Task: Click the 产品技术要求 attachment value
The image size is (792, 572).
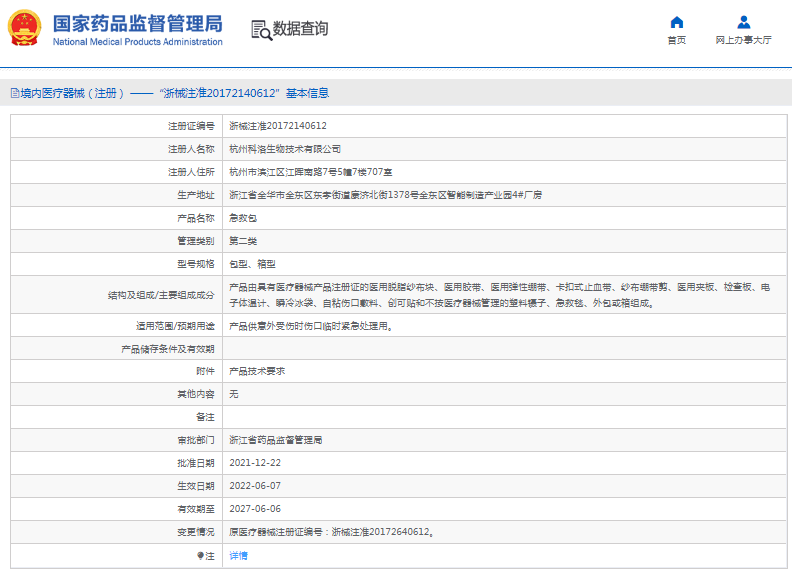Action: pos(257,370)
